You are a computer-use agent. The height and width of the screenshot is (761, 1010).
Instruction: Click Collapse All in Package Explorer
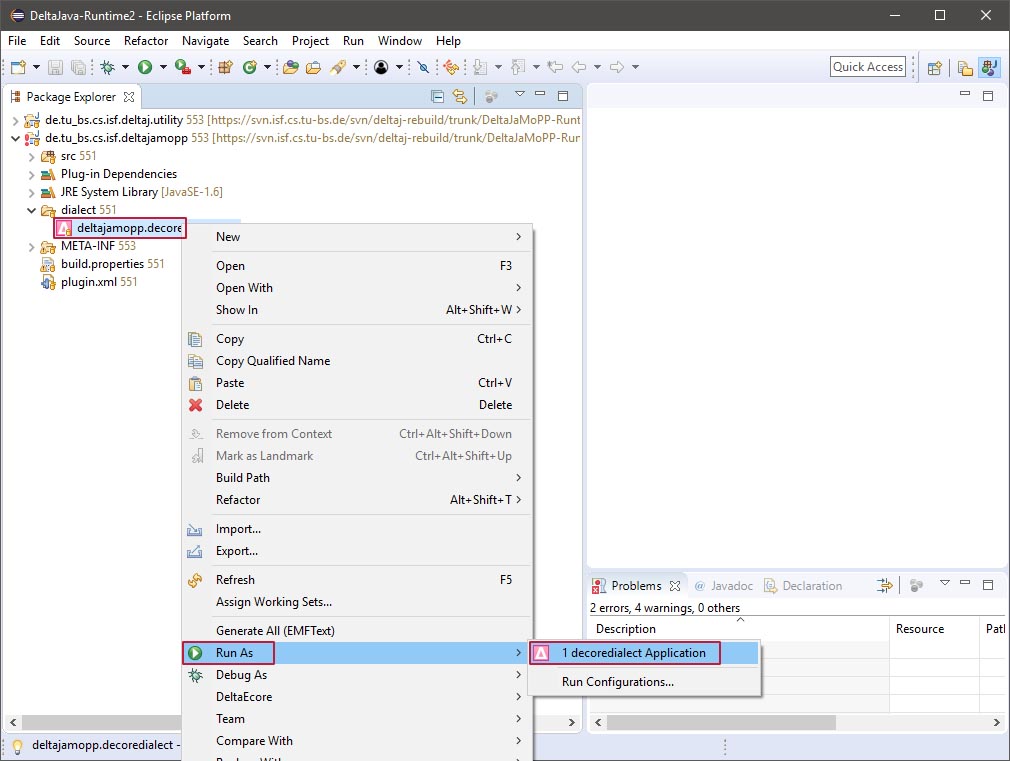[437, 97]
